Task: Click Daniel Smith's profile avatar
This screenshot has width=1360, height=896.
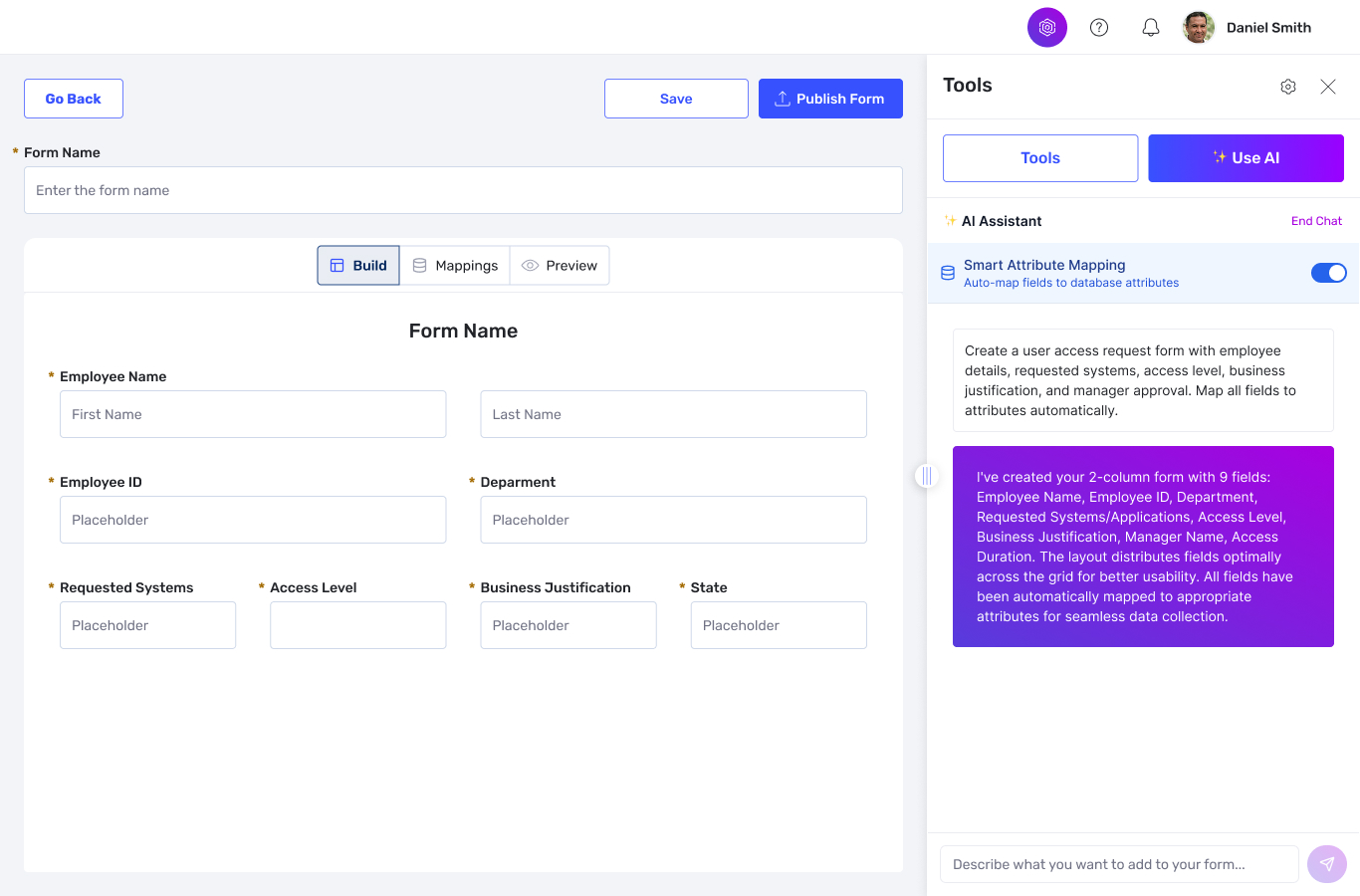Action: pos(1199,28)
